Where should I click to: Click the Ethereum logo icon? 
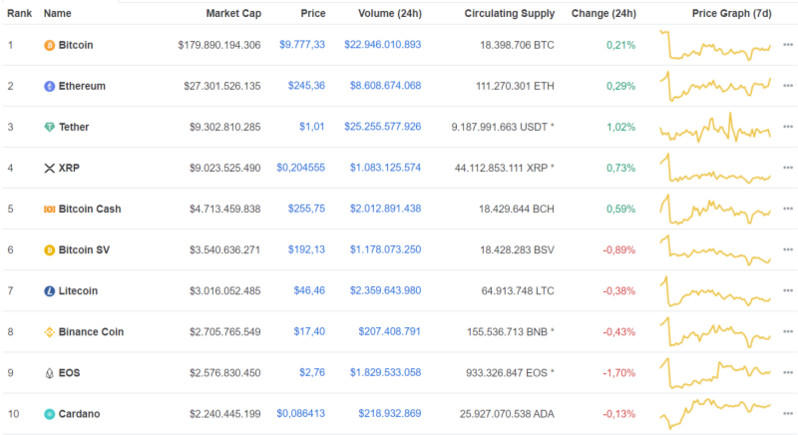[x=49, y=86]
